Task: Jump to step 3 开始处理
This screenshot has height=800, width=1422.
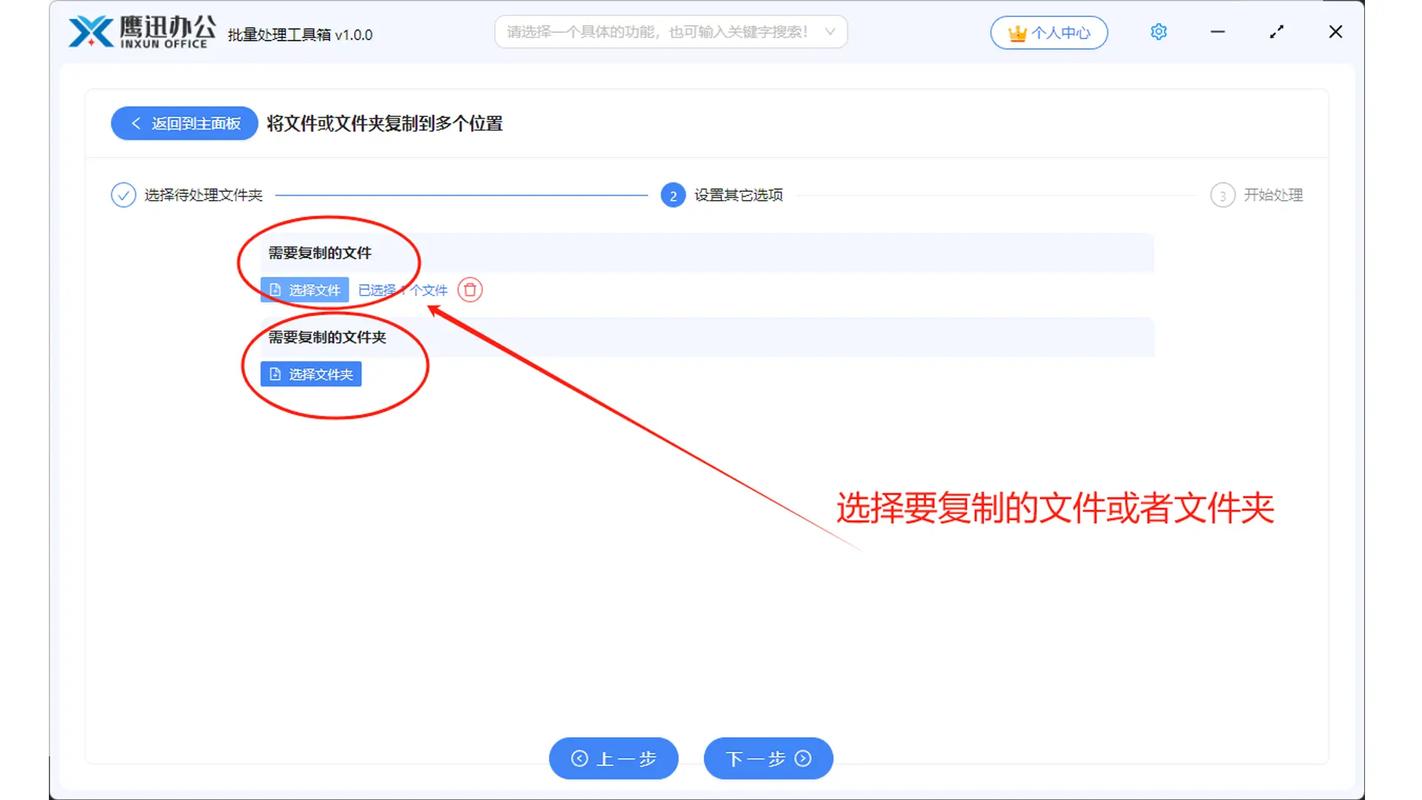Action: pos(1223,195)
